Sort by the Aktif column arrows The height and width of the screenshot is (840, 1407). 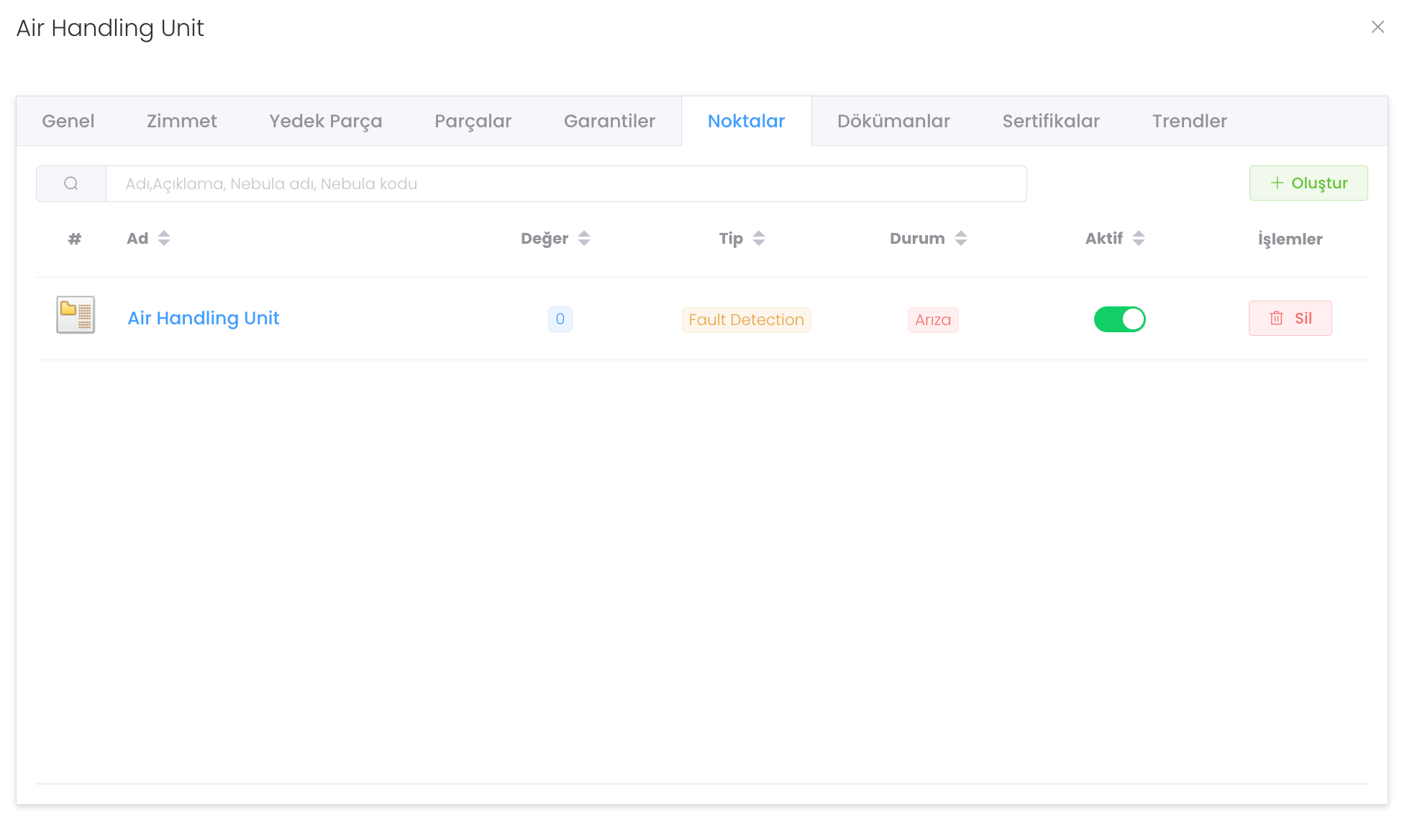[1139, 238]
